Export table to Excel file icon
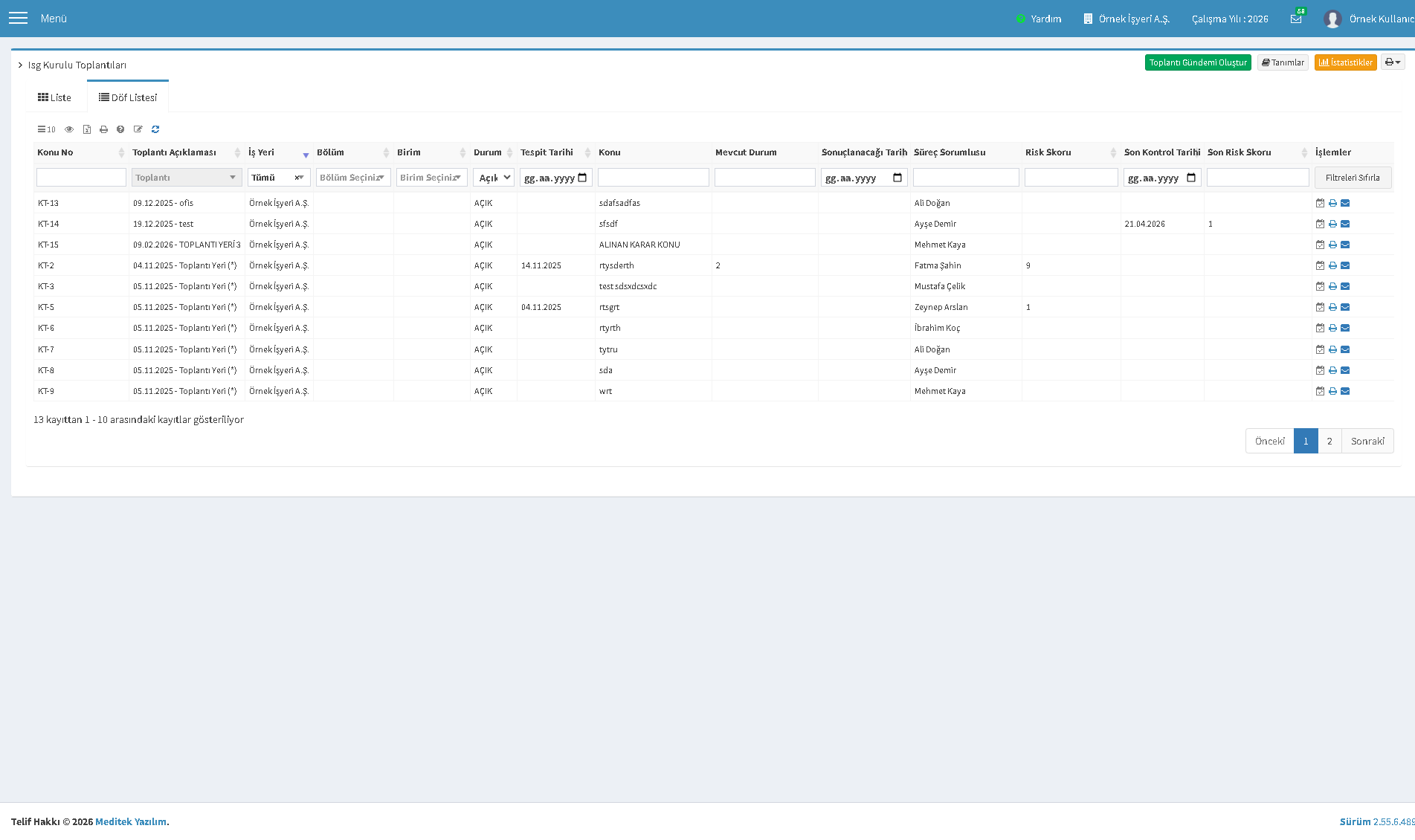This screenshot has width=1415, height=840. (87, 129)
